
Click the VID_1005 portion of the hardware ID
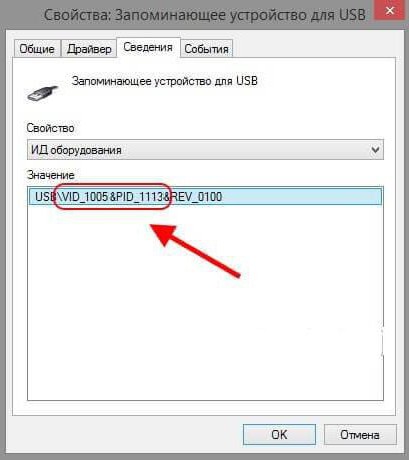85,197
